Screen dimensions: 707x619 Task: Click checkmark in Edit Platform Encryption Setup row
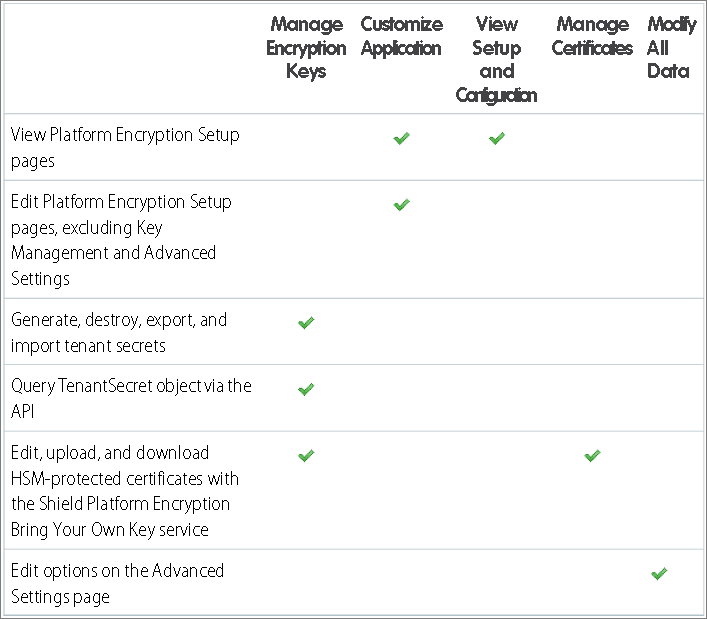(x=401, y=205)
